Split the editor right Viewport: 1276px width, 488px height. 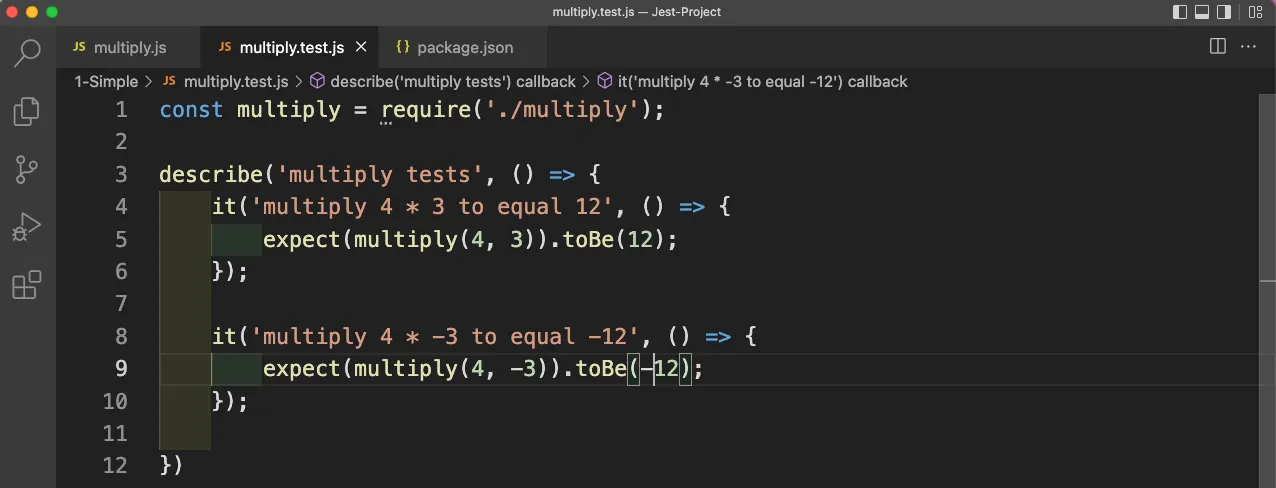coord(1218,46)
